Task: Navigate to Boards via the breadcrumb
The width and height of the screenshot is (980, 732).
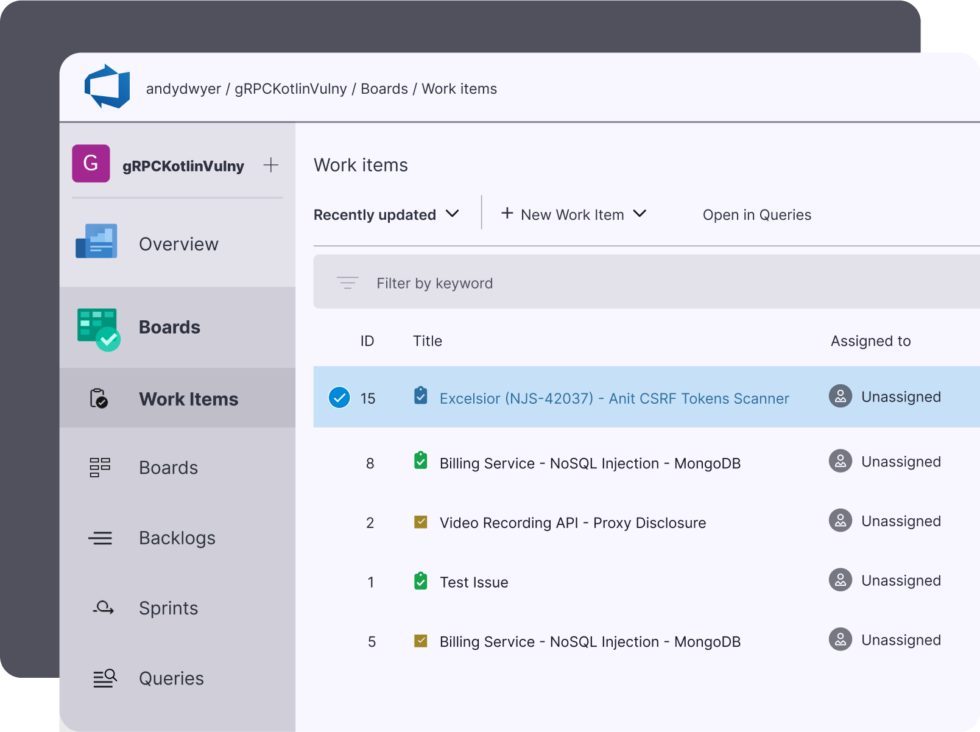Action: tap(385, 88)
